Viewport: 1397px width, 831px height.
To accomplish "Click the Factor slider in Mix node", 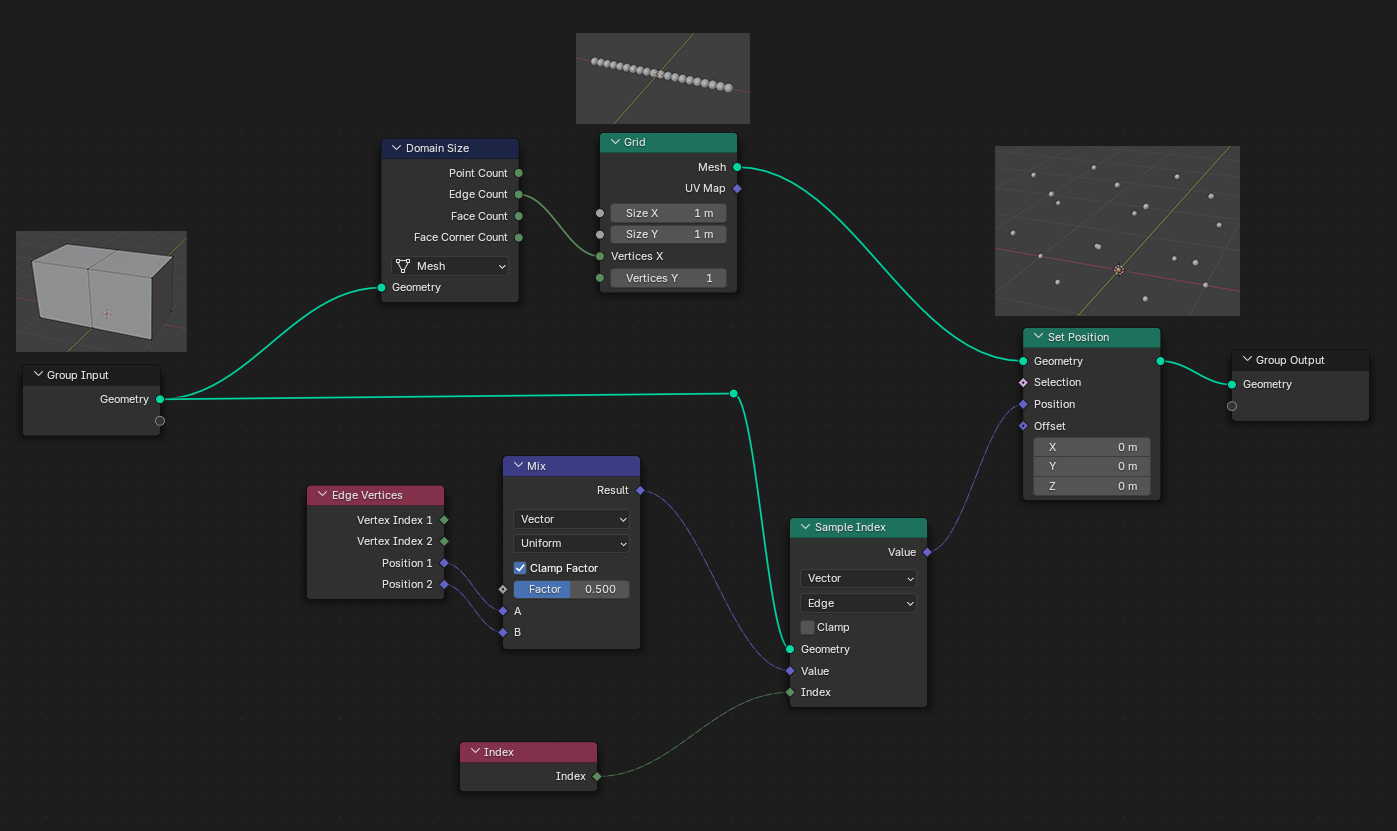I will [571, 589].
